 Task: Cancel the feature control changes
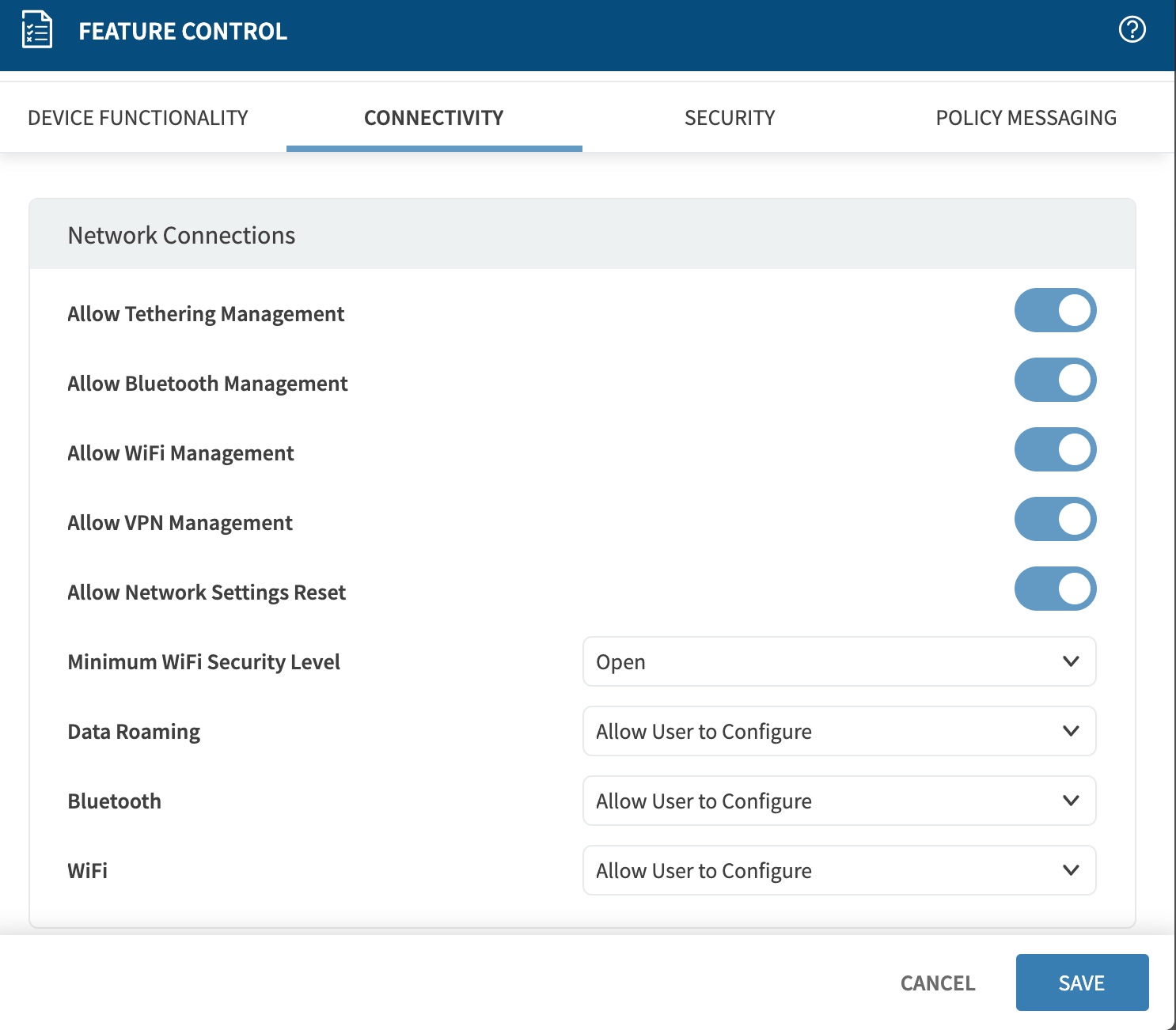point(938,983)
